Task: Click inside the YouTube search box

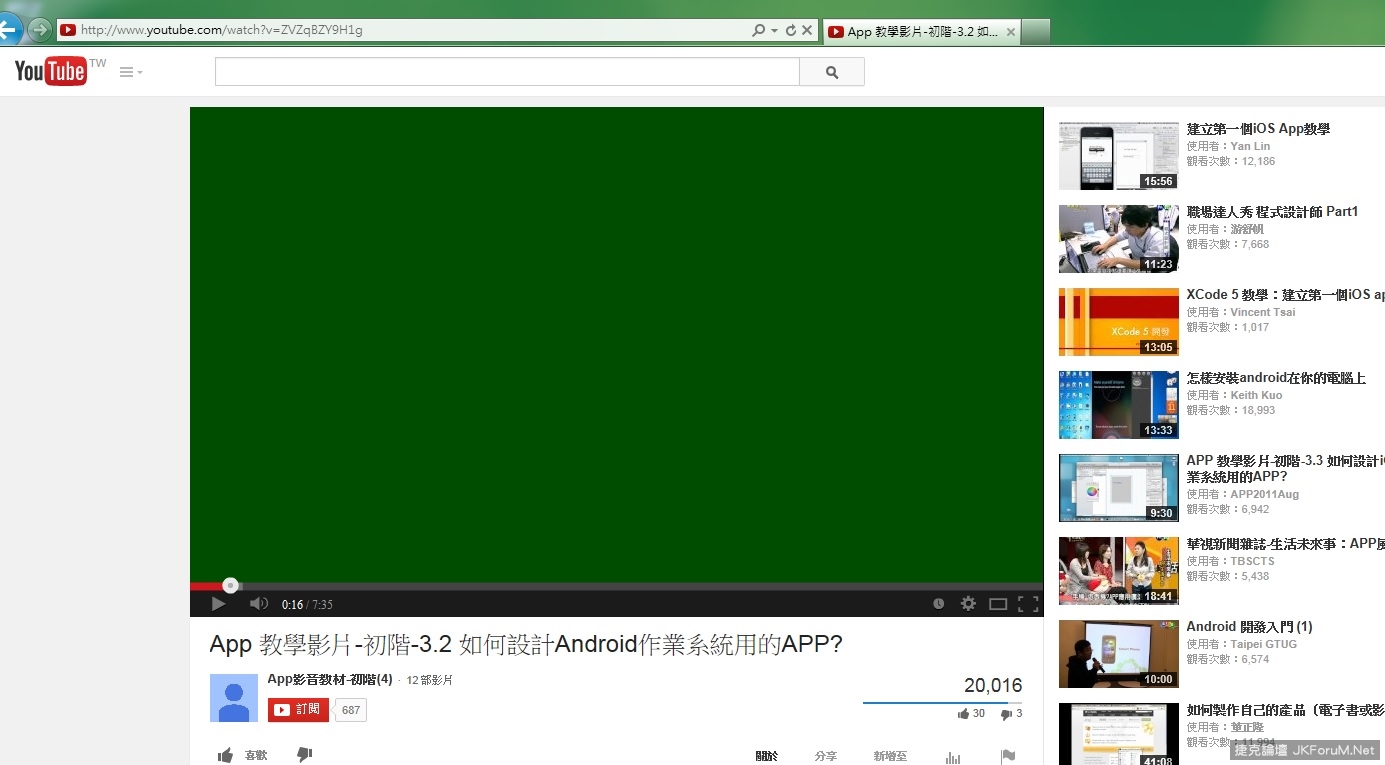Action: click(506, 72)
